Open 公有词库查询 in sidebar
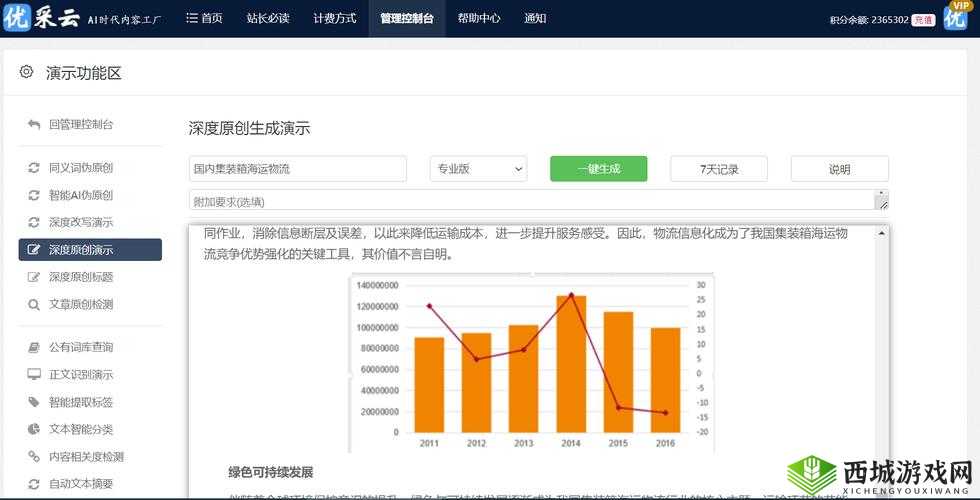Screen dimensions: 980x500 pyautogui.click(x=81, y=348)
